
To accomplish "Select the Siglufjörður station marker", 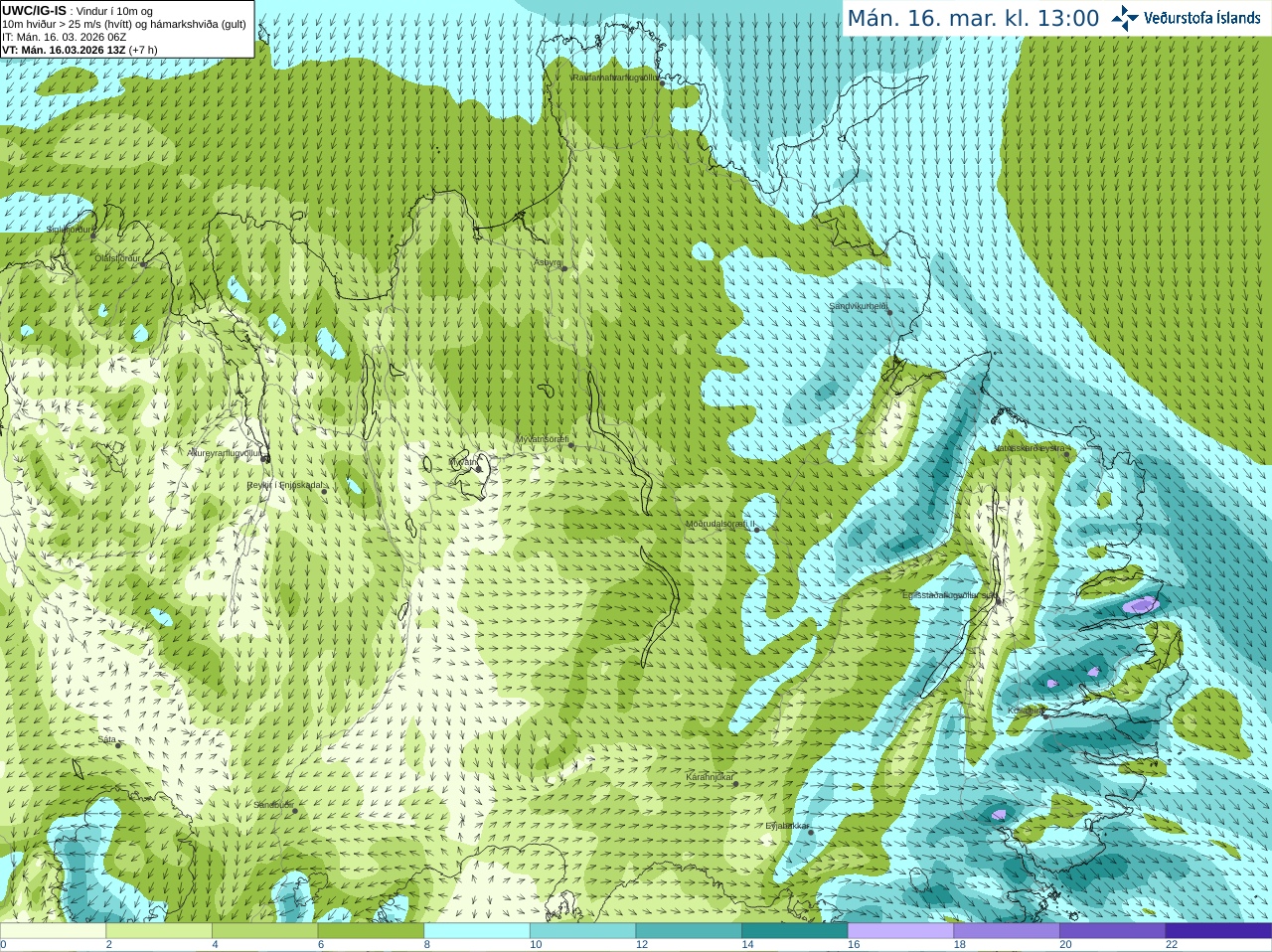I will coord(94,236).
